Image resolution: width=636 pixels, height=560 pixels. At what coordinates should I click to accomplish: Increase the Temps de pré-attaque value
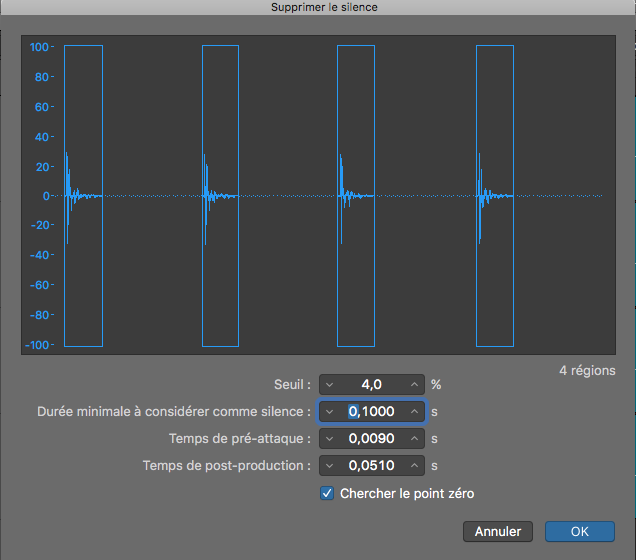point(414,439)
